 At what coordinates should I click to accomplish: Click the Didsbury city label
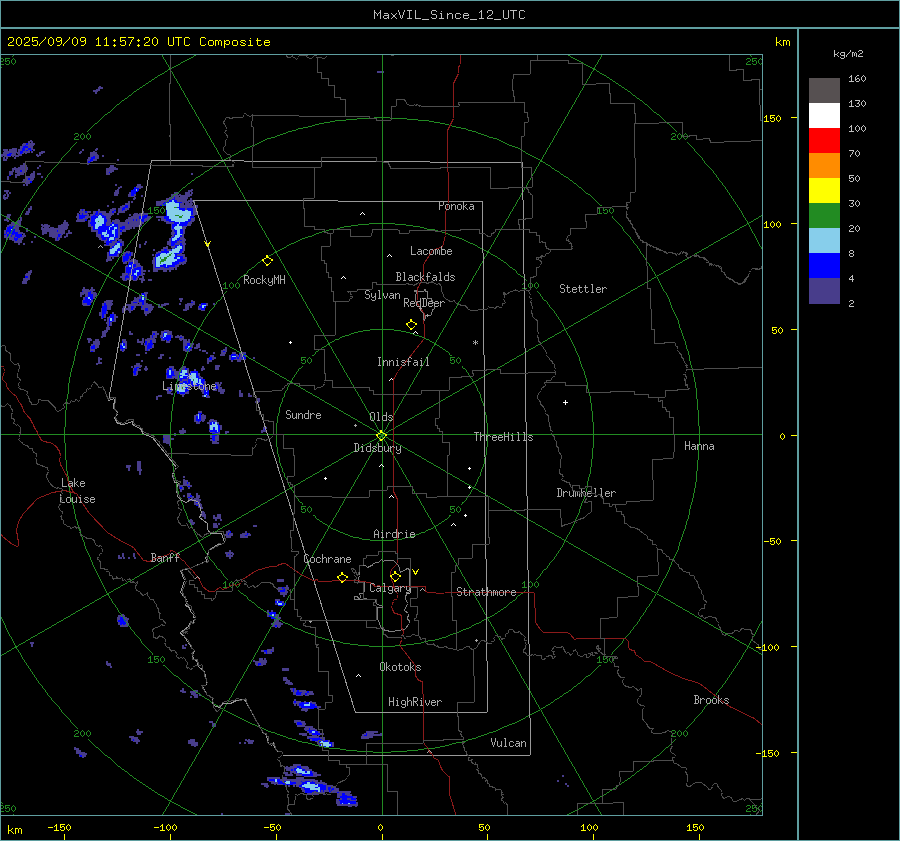(377, 448)
